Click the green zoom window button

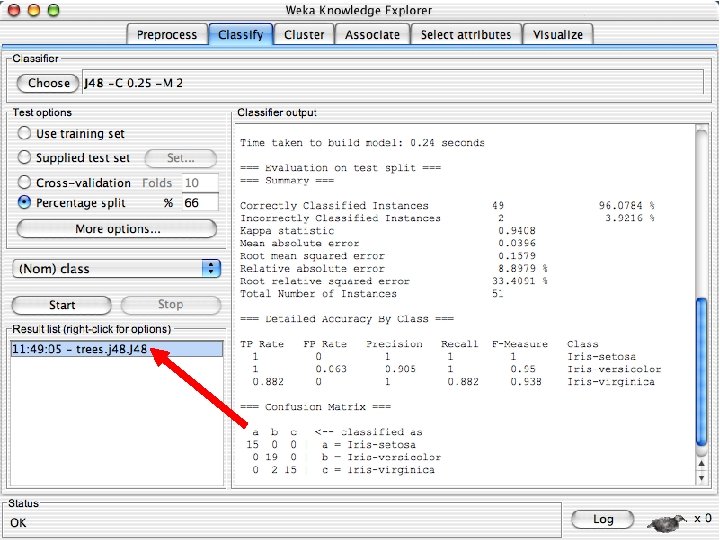click(54, 10)
